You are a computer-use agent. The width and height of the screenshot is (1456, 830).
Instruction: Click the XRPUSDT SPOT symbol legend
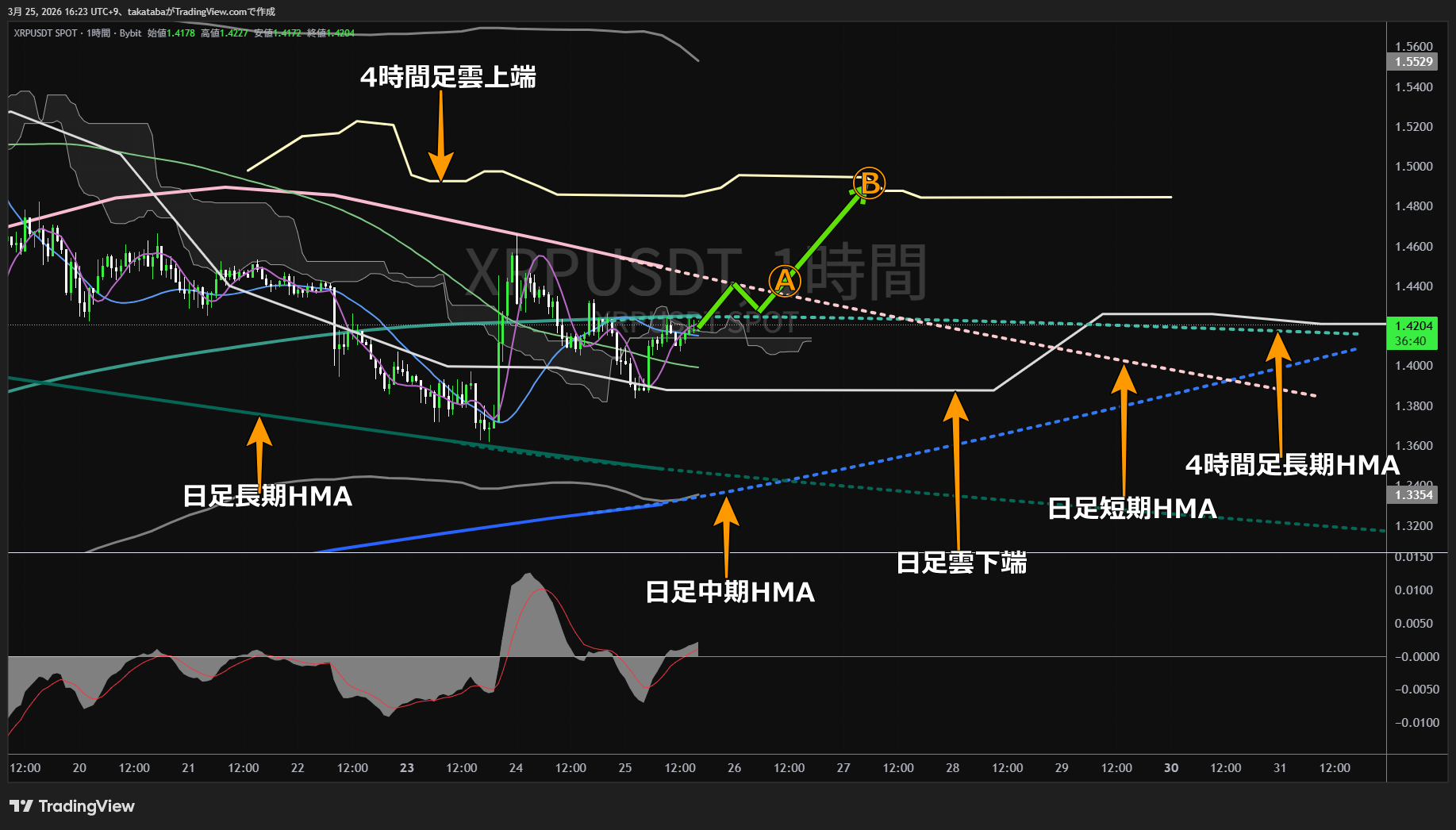pos(45,33)
